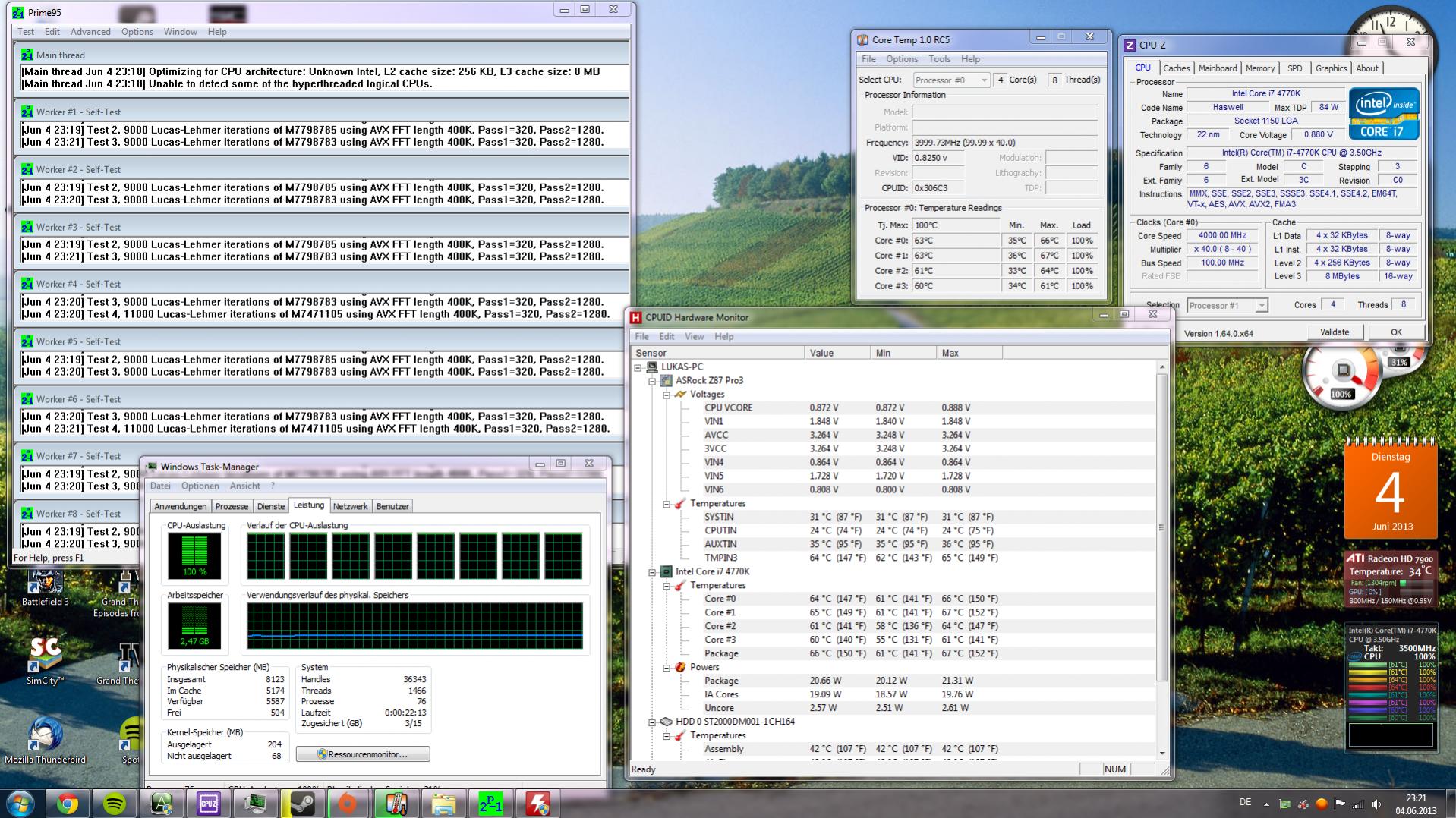The height and width of the screenshot is (818, 1456).
Task: Show hidden tray icons arrow
Action: (x=1266, y=804)
